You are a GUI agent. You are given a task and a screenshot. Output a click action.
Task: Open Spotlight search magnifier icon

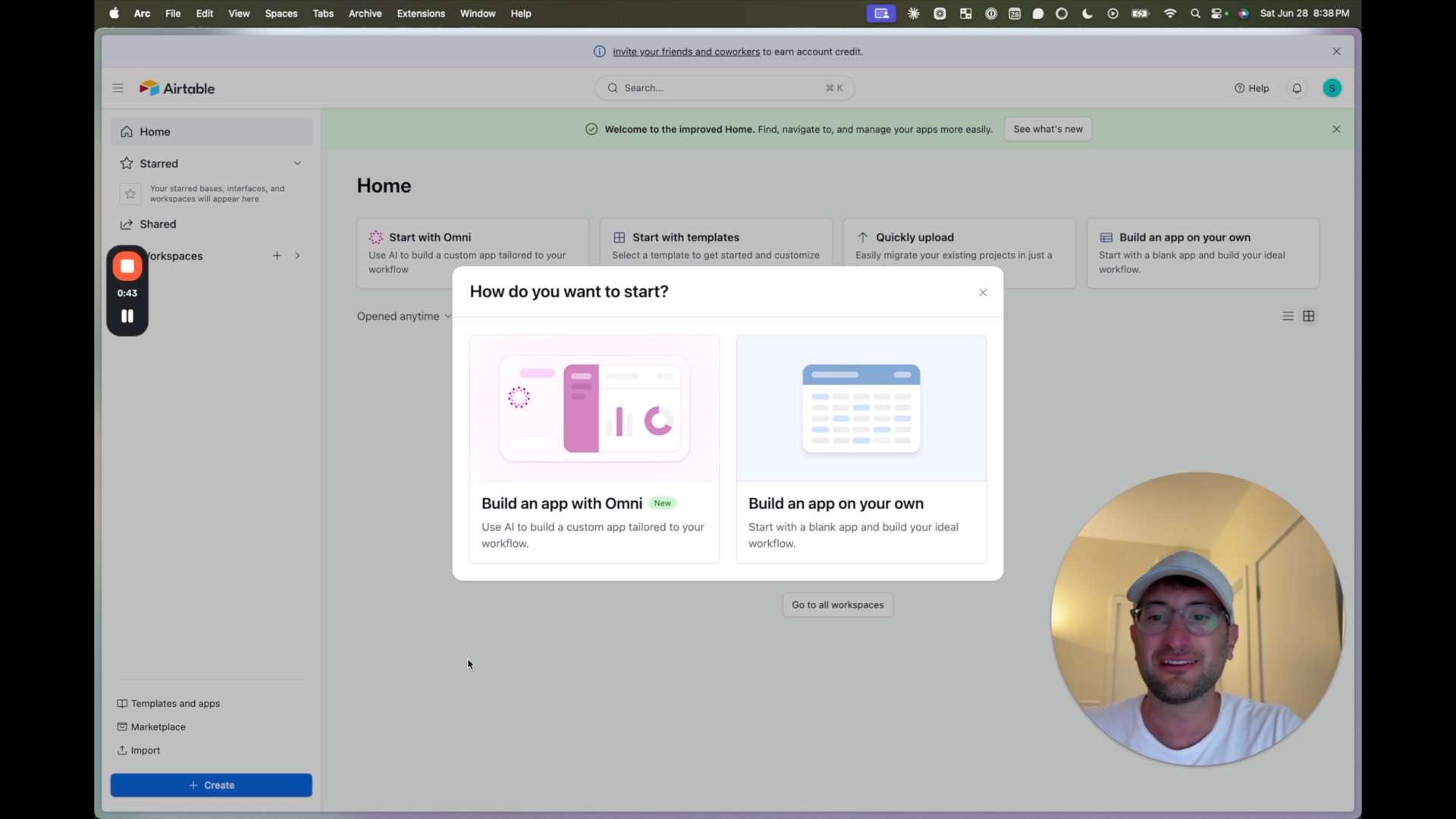click(1196, 14)
